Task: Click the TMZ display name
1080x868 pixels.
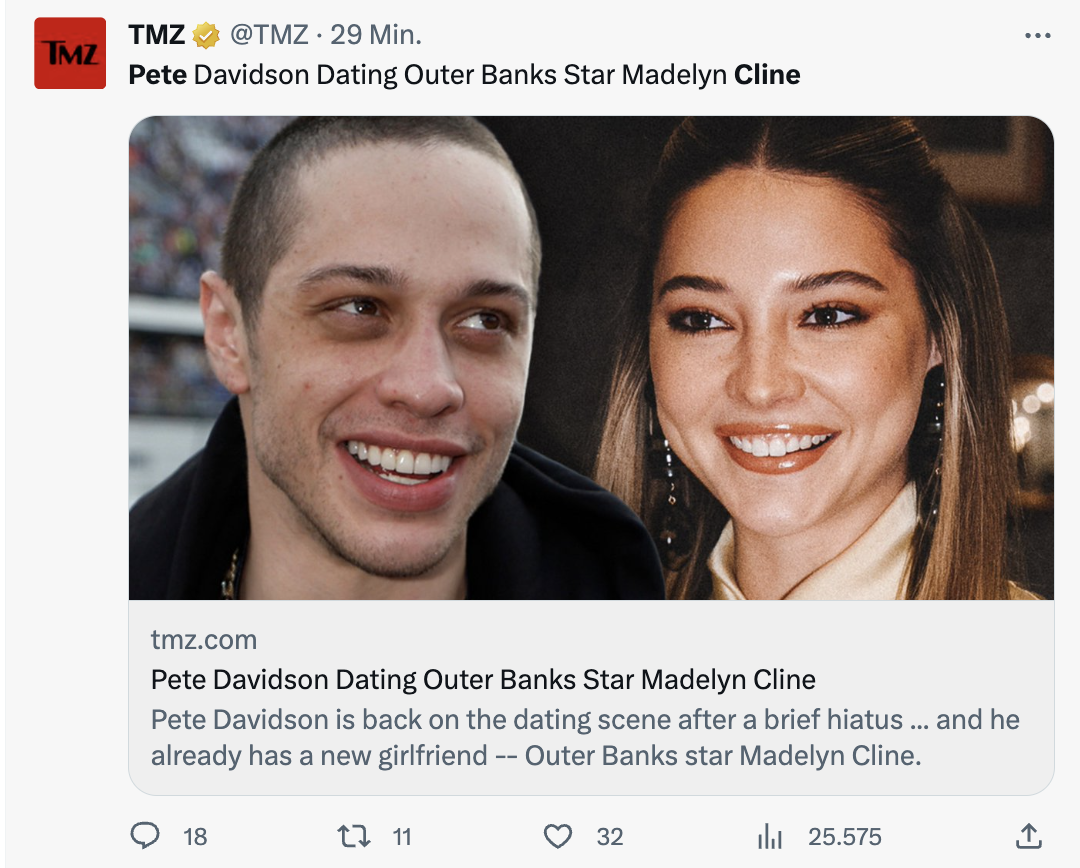Action: (157, 35)
